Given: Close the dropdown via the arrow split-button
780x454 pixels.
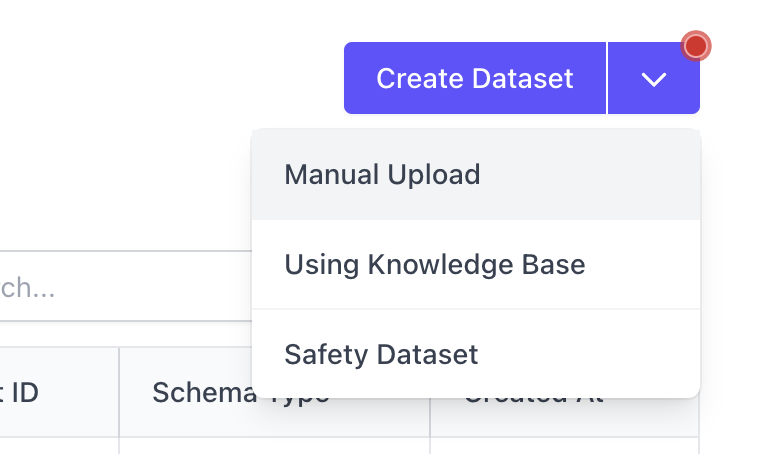Looking at the screenshot, I should (654, 78).
